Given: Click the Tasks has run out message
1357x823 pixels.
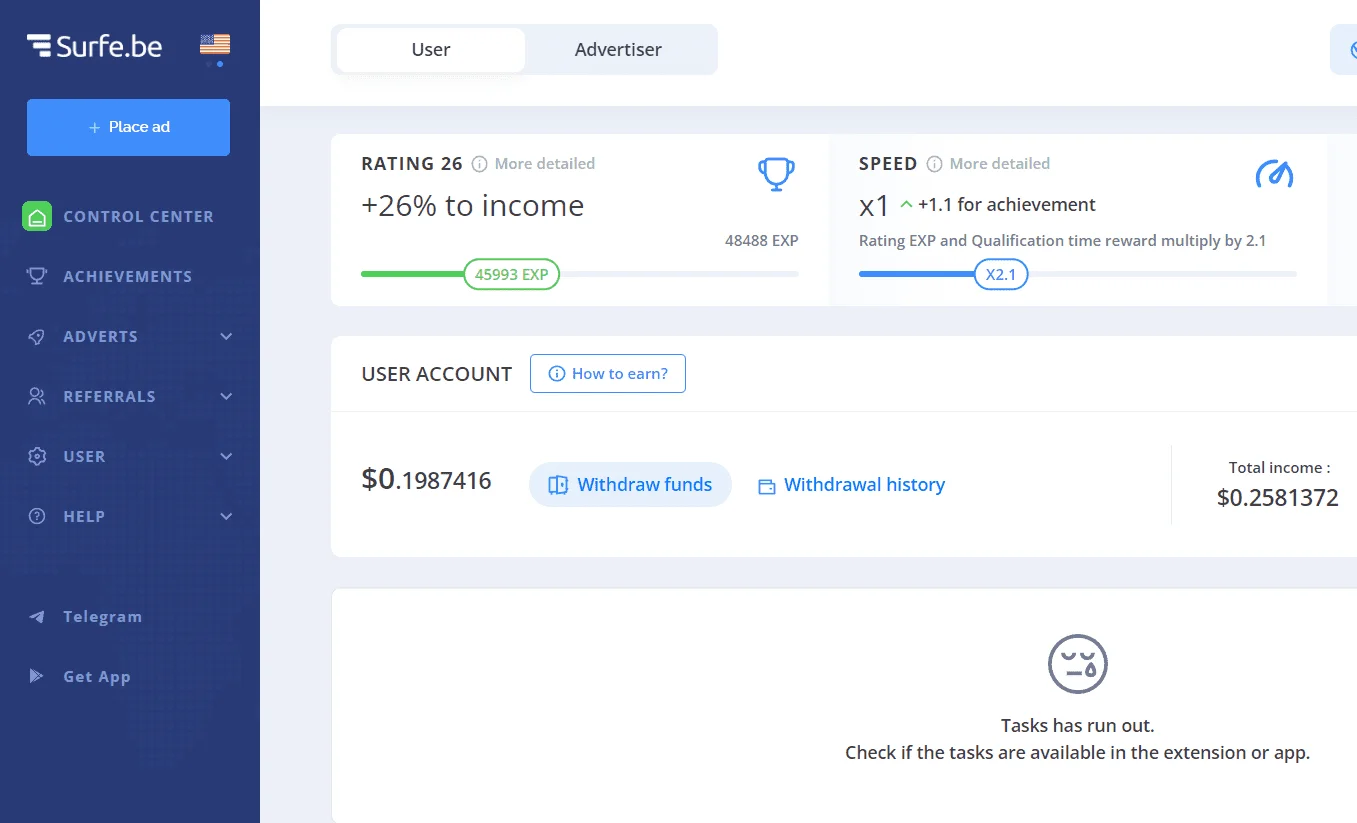Looking at the screenshot, I should [x=1077, y=726].
